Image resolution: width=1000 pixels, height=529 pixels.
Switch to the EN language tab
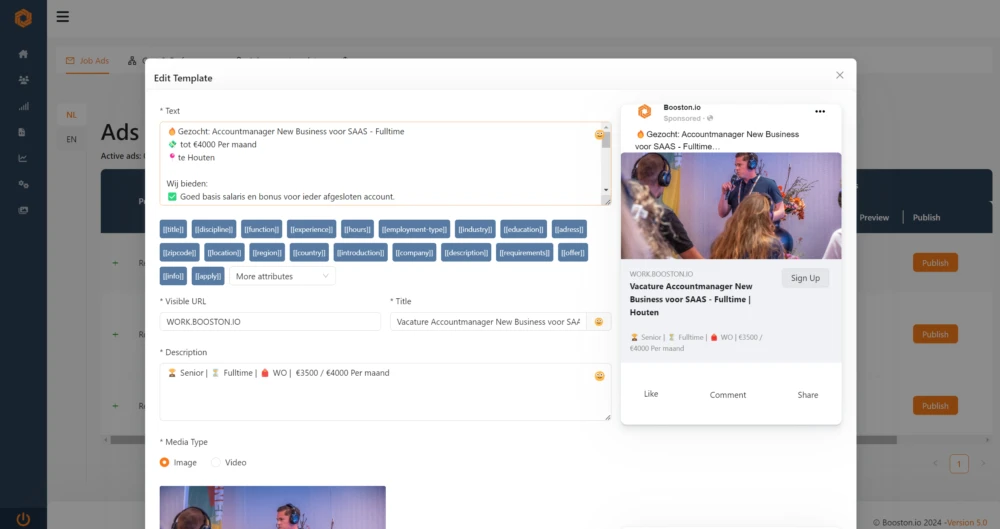(x=71, y=139)
